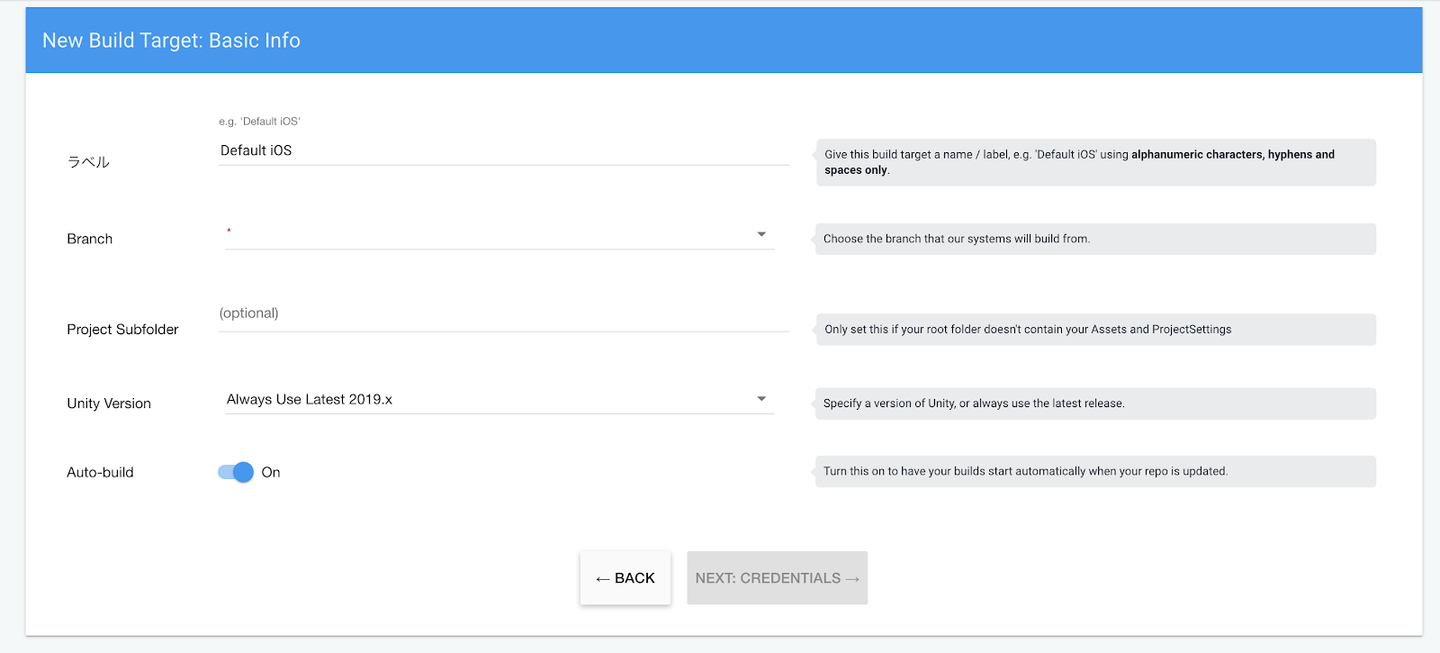Image resolution: width=1440 pixels, height=653 pixels.
Task: Click the Project Subfolder optional field
Action: pyautogui.click(x=503, y=314)
